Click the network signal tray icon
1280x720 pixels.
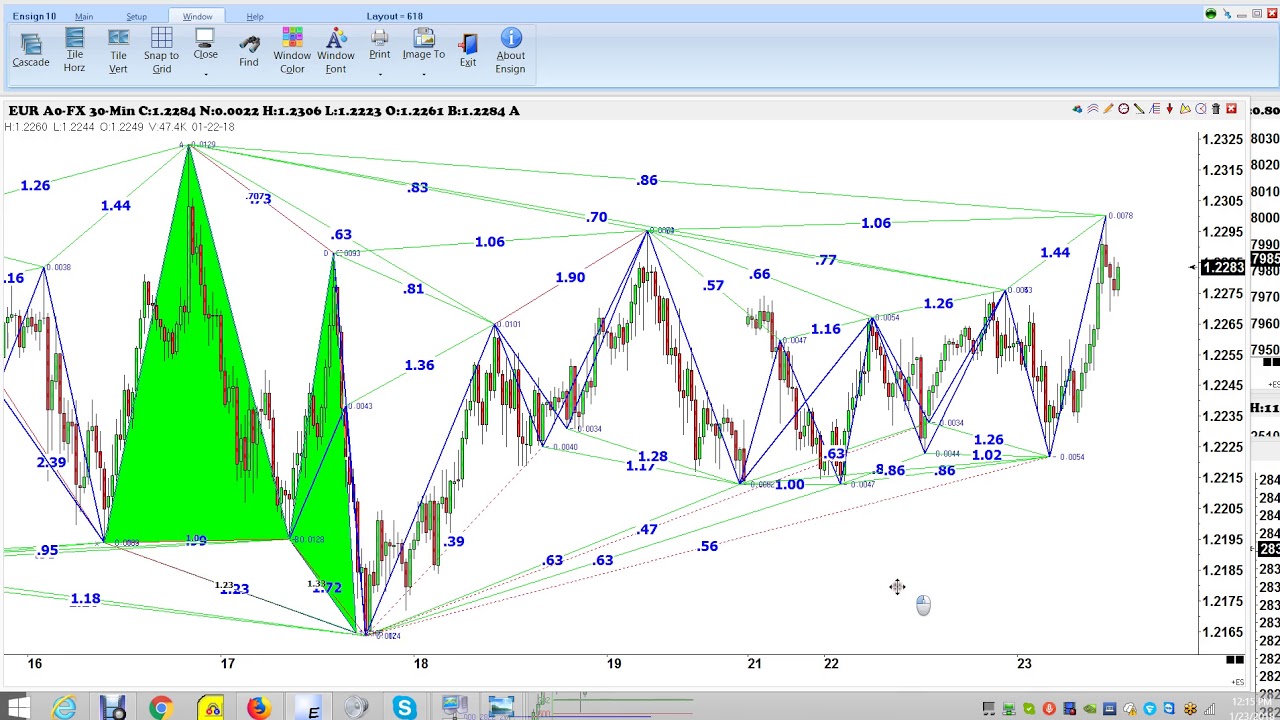[x=1209, y=709]
